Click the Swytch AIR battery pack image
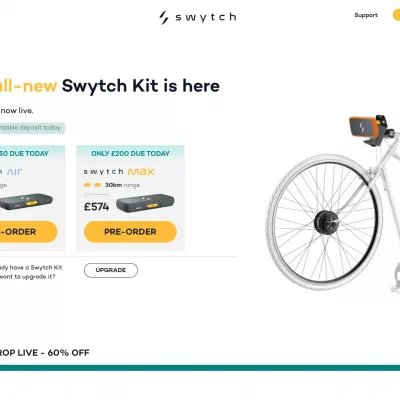The image size is (400, 400). click(26, 201)
